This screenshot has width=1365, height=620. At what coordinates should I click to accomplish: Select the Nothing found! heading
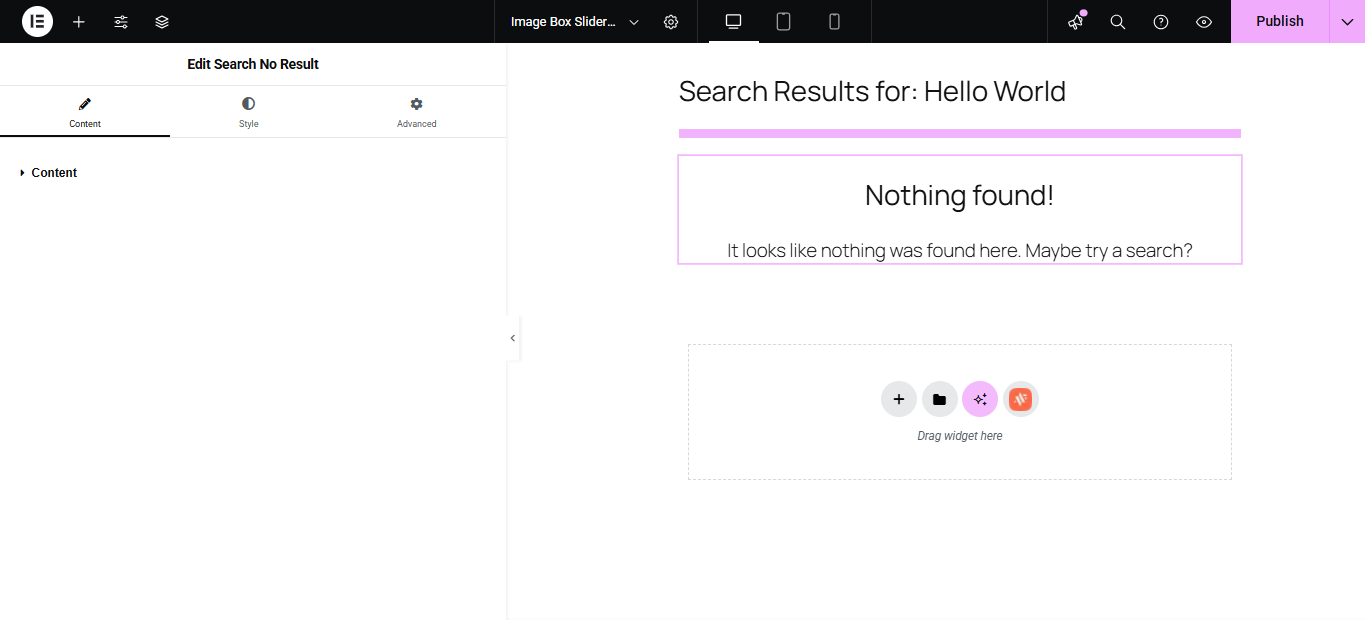pos(960,195)
